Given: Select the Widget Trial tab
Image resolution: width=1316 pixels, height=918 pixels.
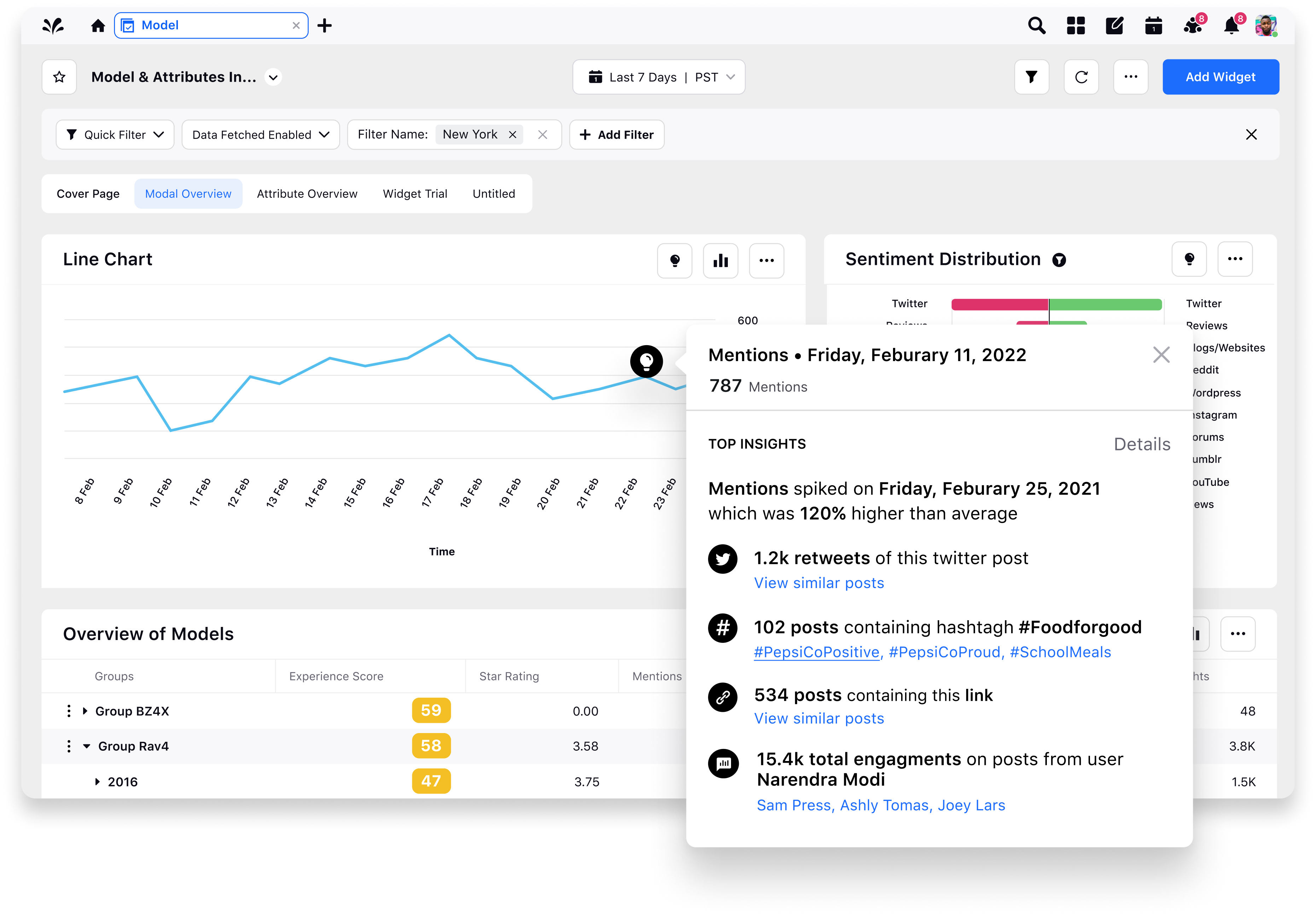Looking at the screenshot, I should [414, 194].
